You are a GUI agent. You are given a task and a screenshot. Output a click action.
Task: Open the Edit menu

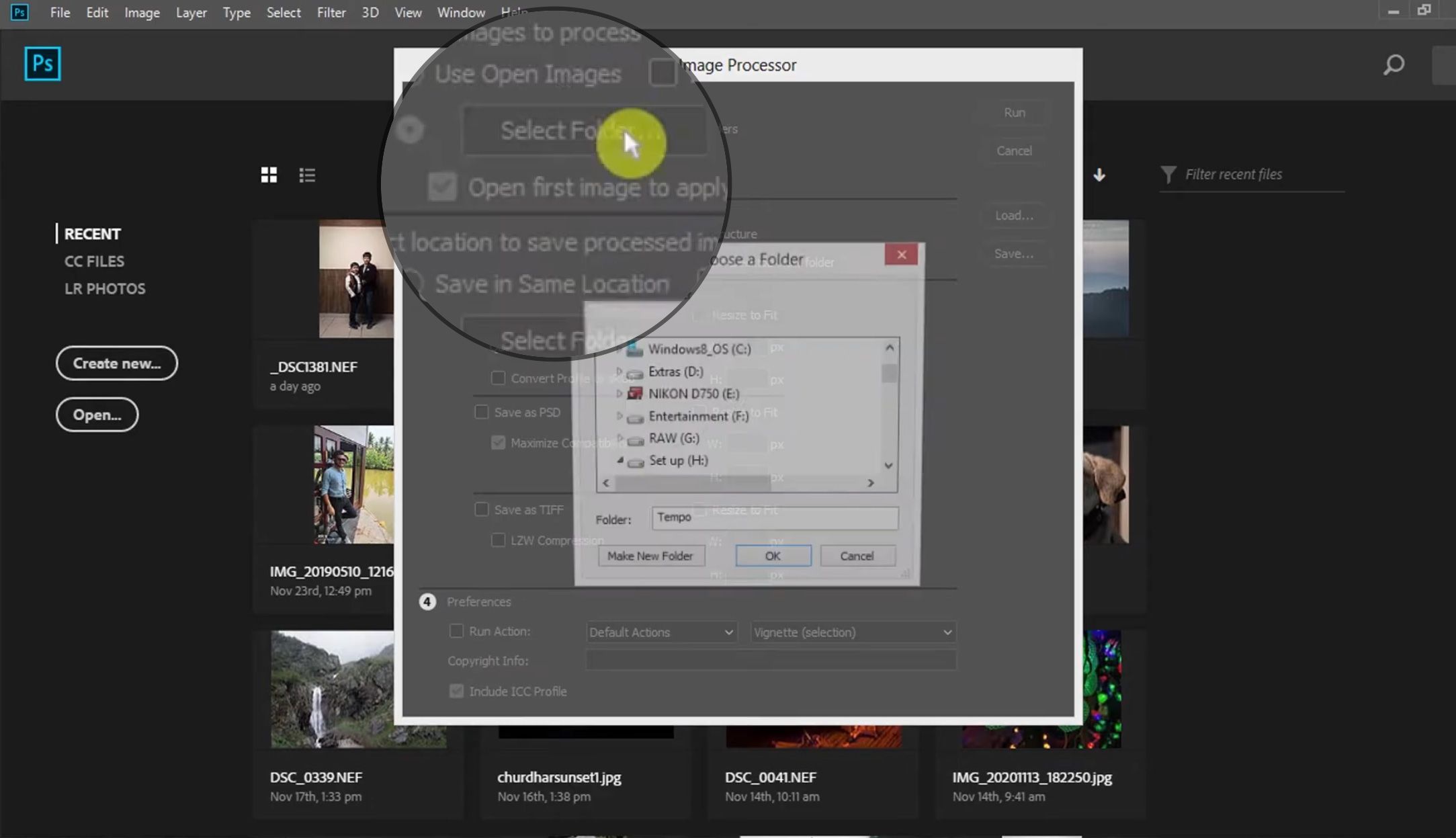coord(97,12)
